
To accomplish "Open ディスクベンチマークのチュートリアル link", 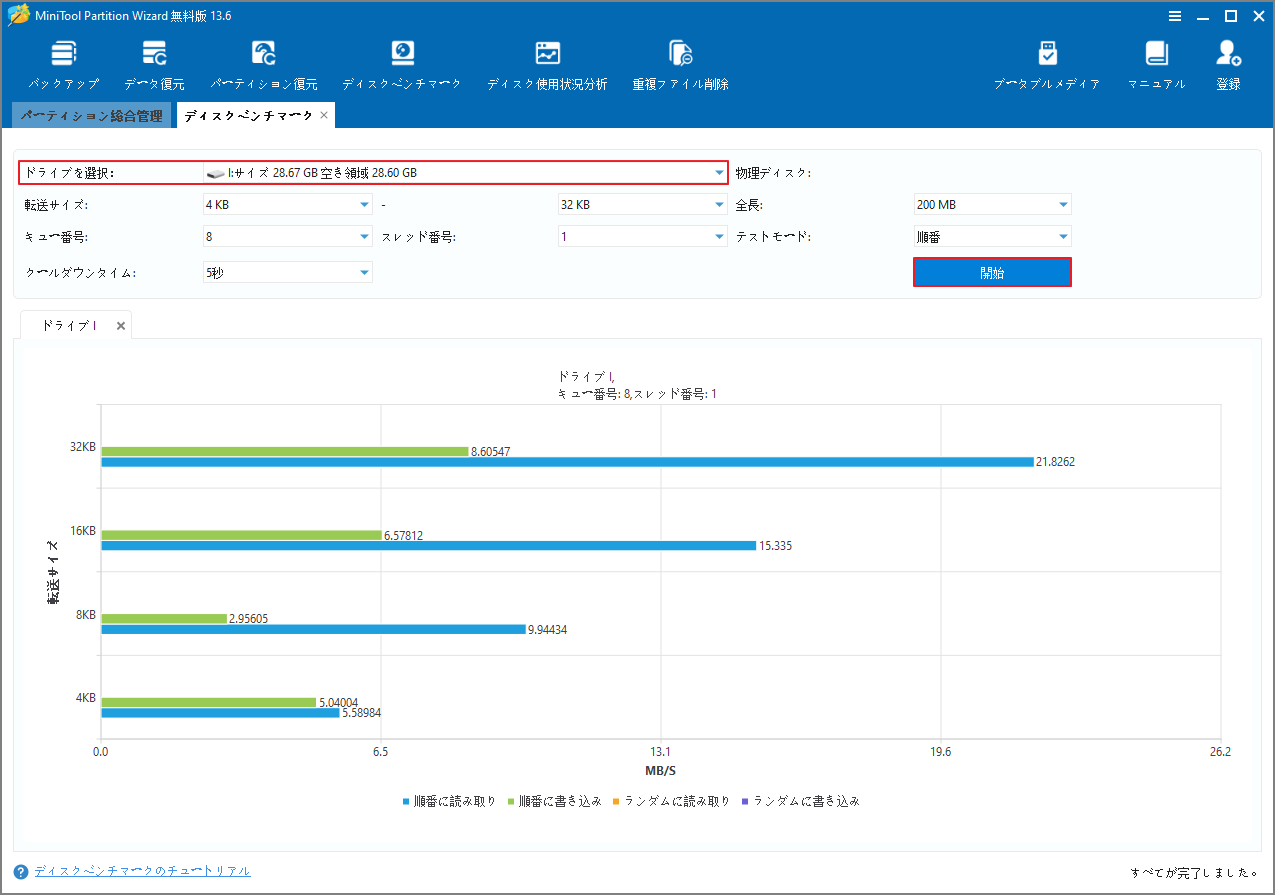I will click(x=142, y=871).
